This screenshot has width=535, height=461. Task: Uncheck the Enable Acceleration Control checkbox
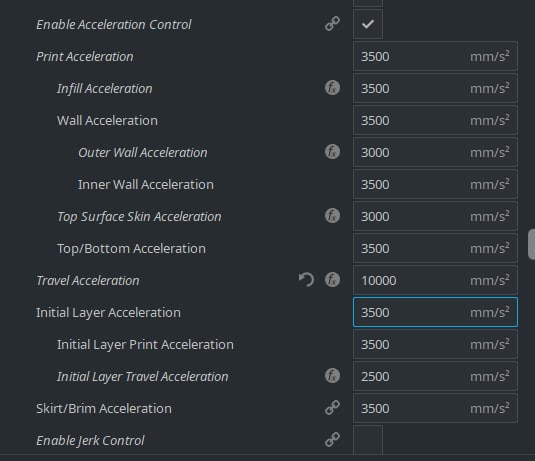coord(368,24)
